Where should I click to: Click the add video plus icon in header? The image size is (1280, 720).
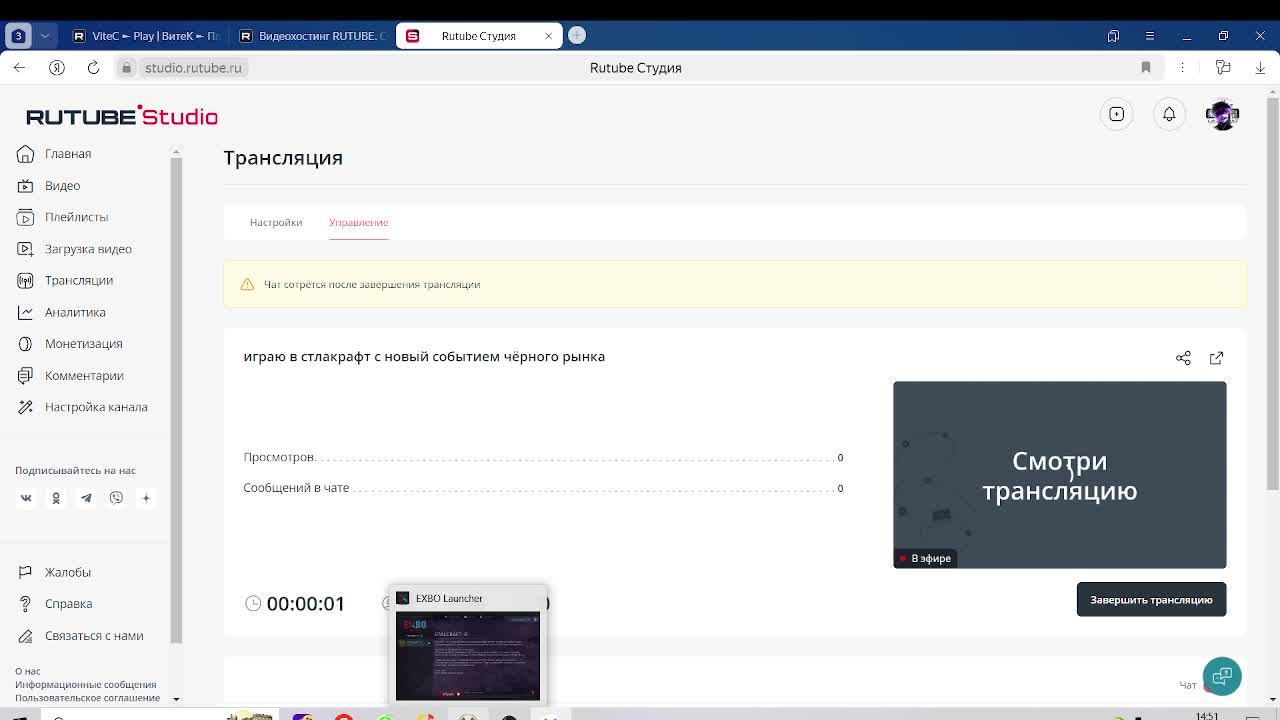tap(1116, 115)
